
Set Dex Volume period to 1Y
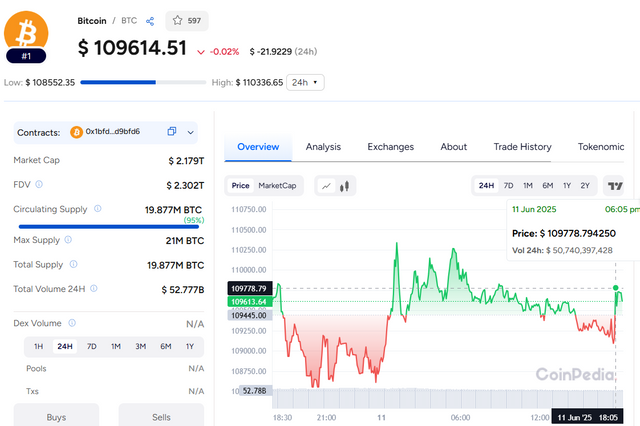click(x=190, y=346)
